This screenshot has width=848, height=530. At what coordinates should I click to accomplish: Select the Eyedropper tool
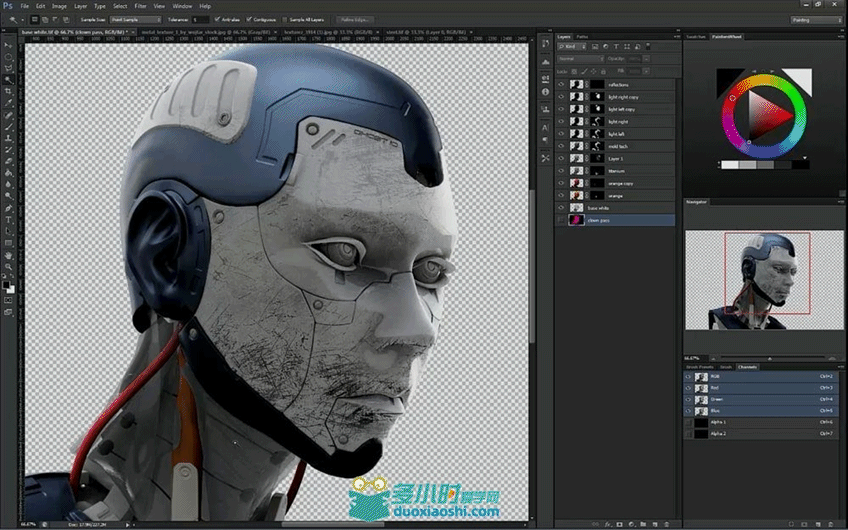point(8,103)
